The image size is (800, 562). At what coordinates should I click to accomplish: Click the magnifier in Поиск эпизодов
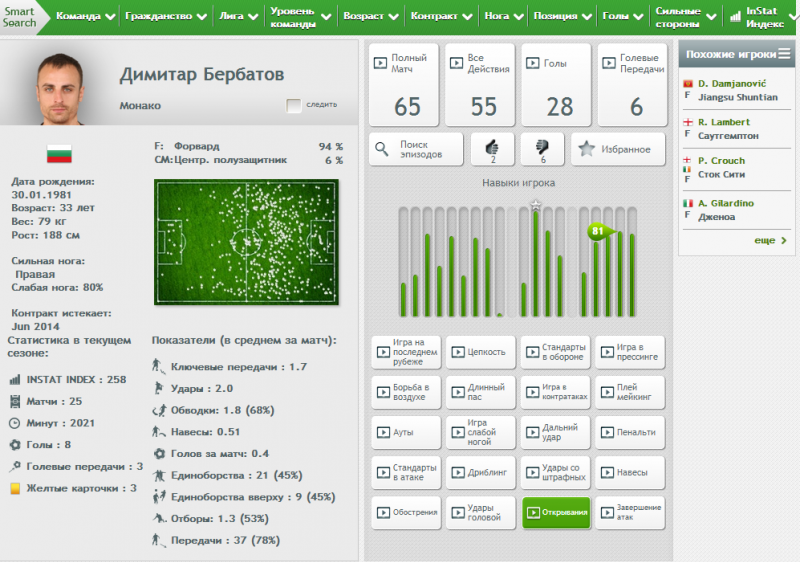pos(383,150)
